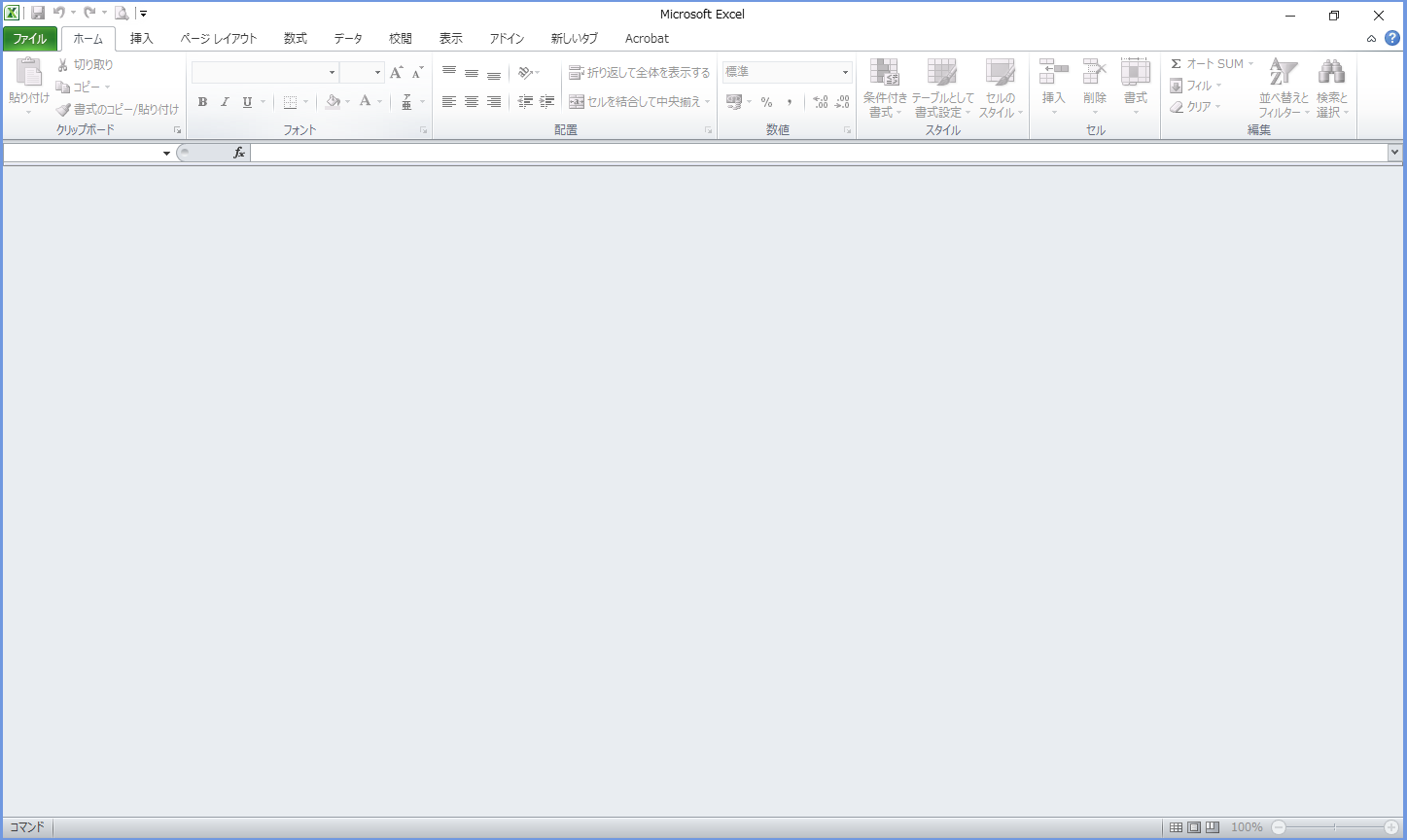Expand the formula bar with the chevron
Viewport: 1407px width, 840px height.
pos(1395,153)
